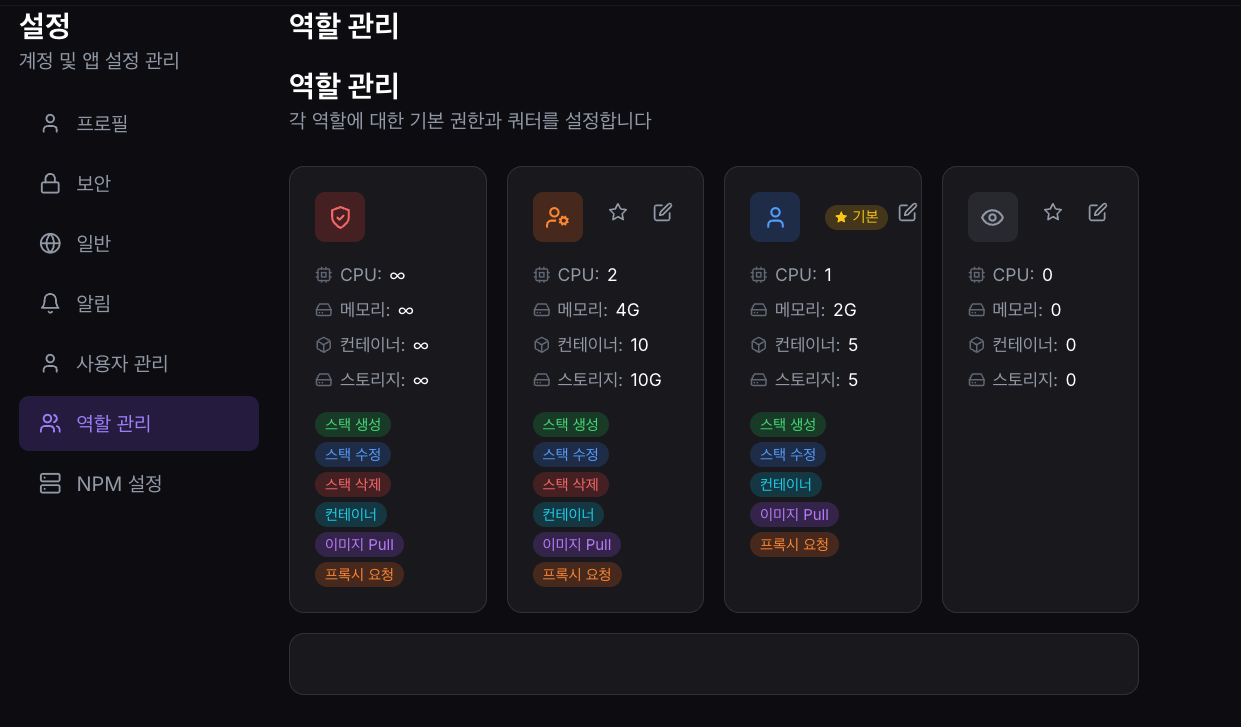Click the edit pencil on viewer role card
Viewport: 1241px width, 727px height.
(1097, 211)
